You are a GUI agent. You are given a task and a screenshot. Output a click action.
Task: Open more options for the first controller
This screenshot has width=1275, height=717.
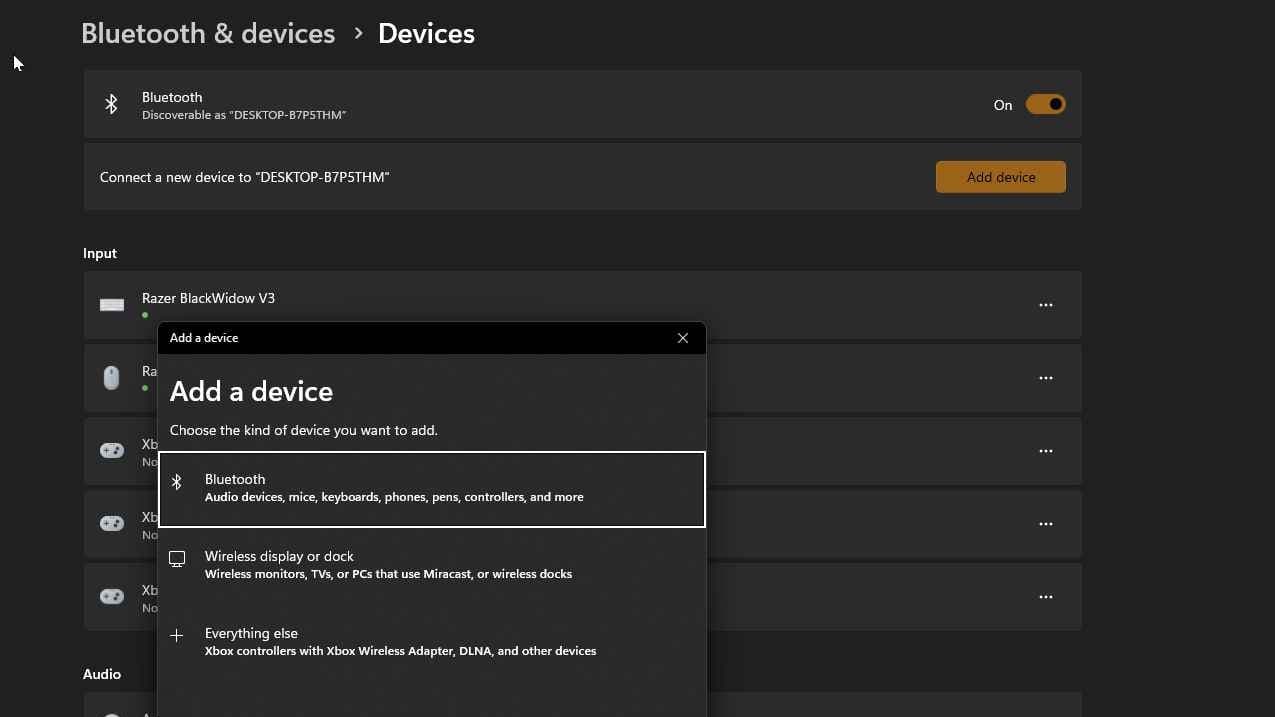coord(1045,451)
